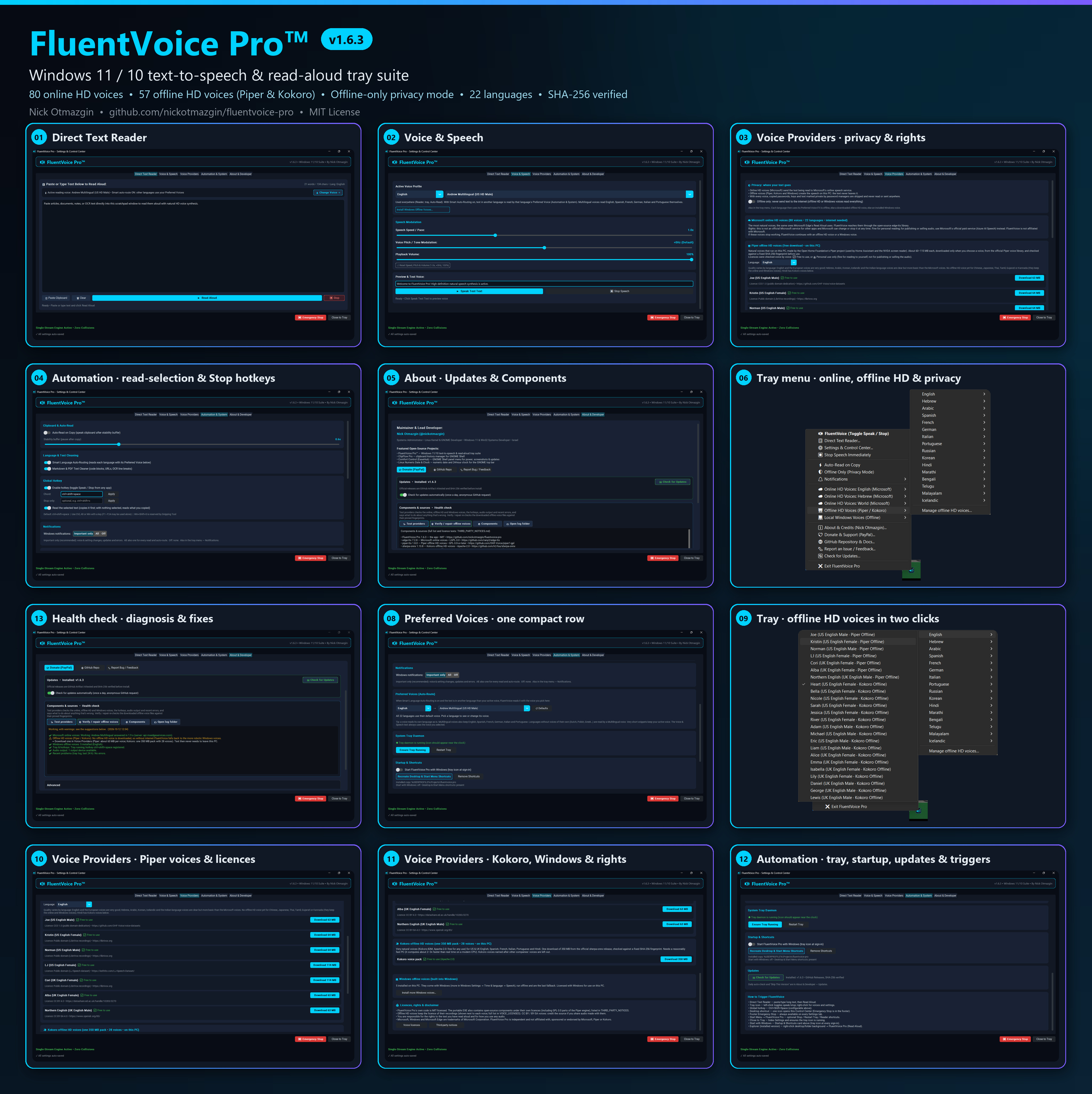
Task: In panel 01, switch to Voice & Speech tab
Action: (168, 174)
